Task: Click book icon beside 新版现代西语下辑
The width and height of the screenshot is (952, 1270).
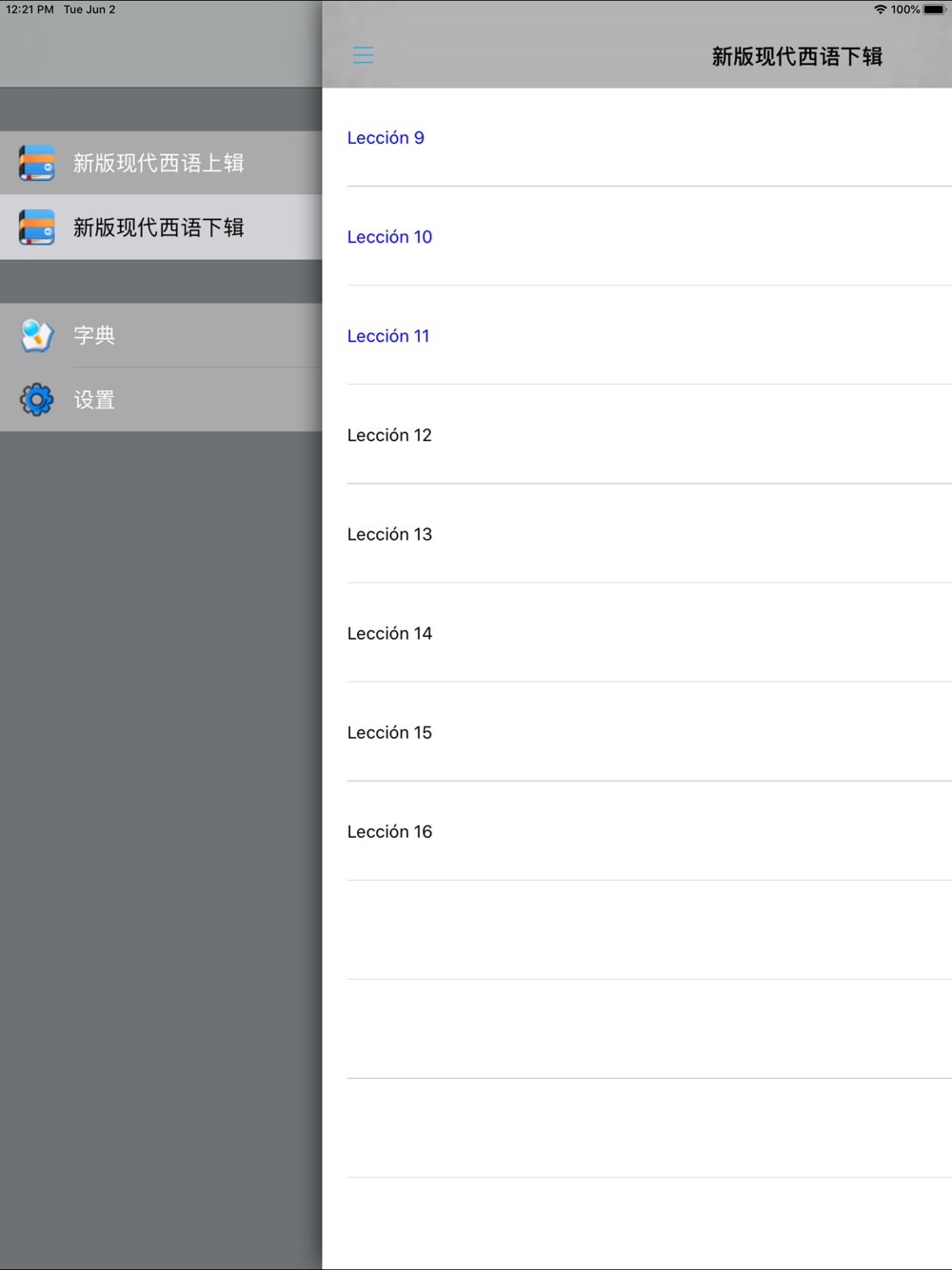Action: (37, 228)
